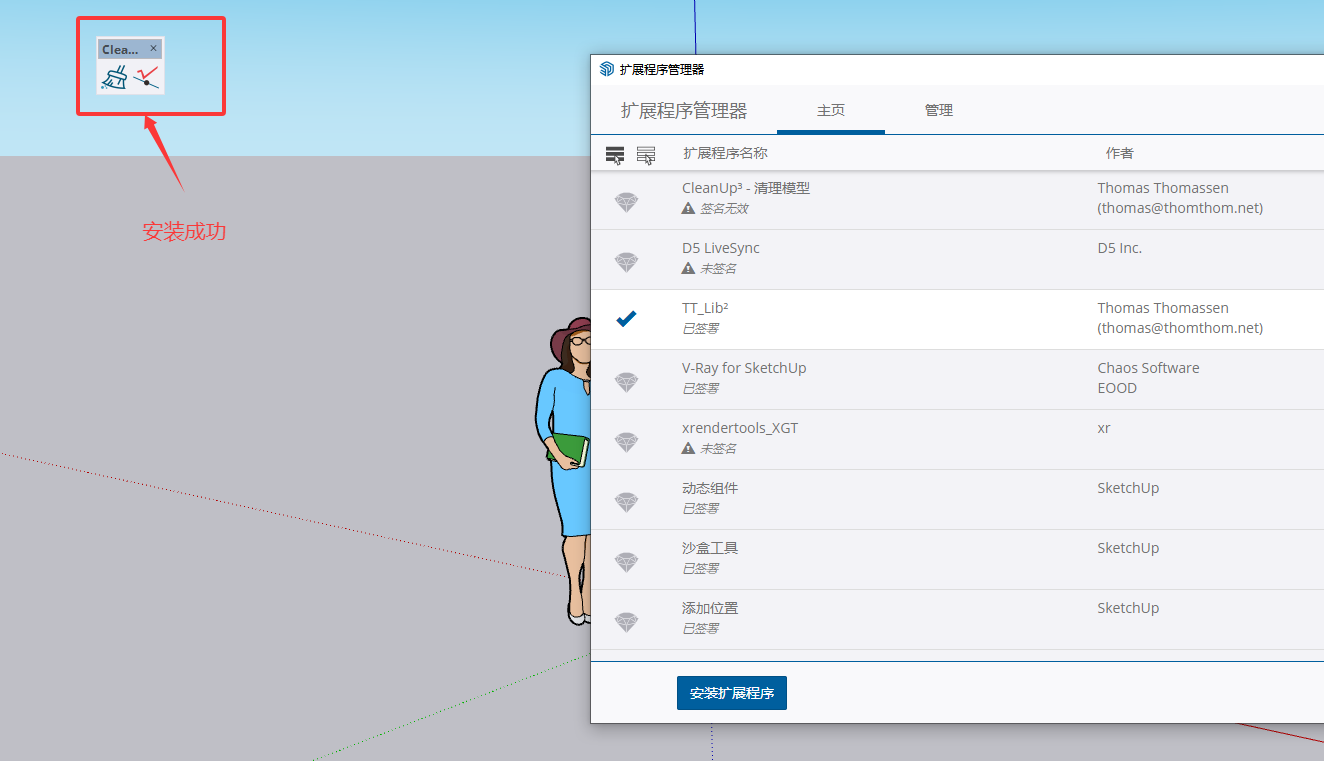The width and height of the screenshot is (1324, 761).
Task: Click the SketchUp author in 沙盒工具 row
Action: point(1128,548)
